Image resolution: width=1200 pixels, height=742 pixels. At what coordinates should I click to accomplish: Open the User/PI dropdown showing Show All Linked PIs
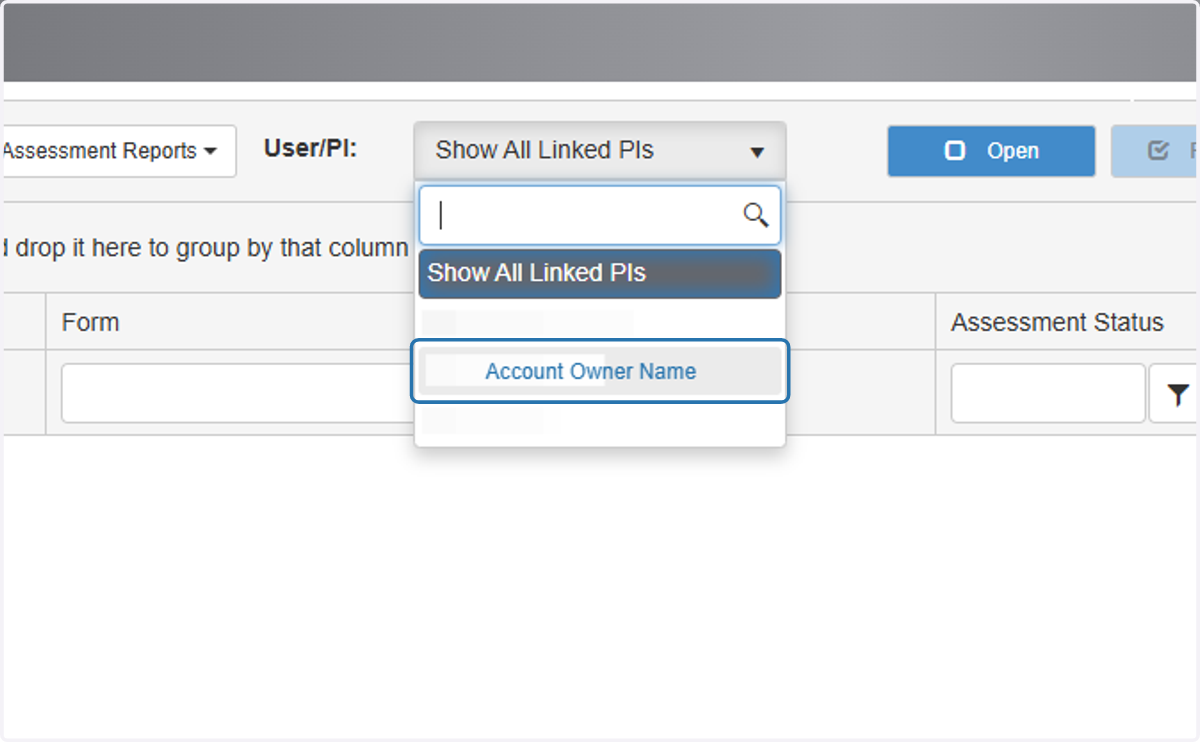[600, 151]
